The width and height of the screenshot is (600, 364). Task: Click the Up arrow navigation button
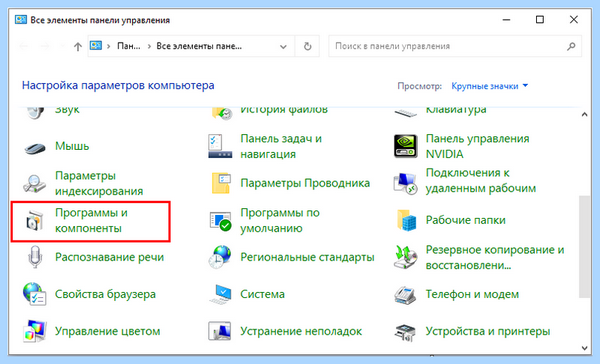(78, 47)
